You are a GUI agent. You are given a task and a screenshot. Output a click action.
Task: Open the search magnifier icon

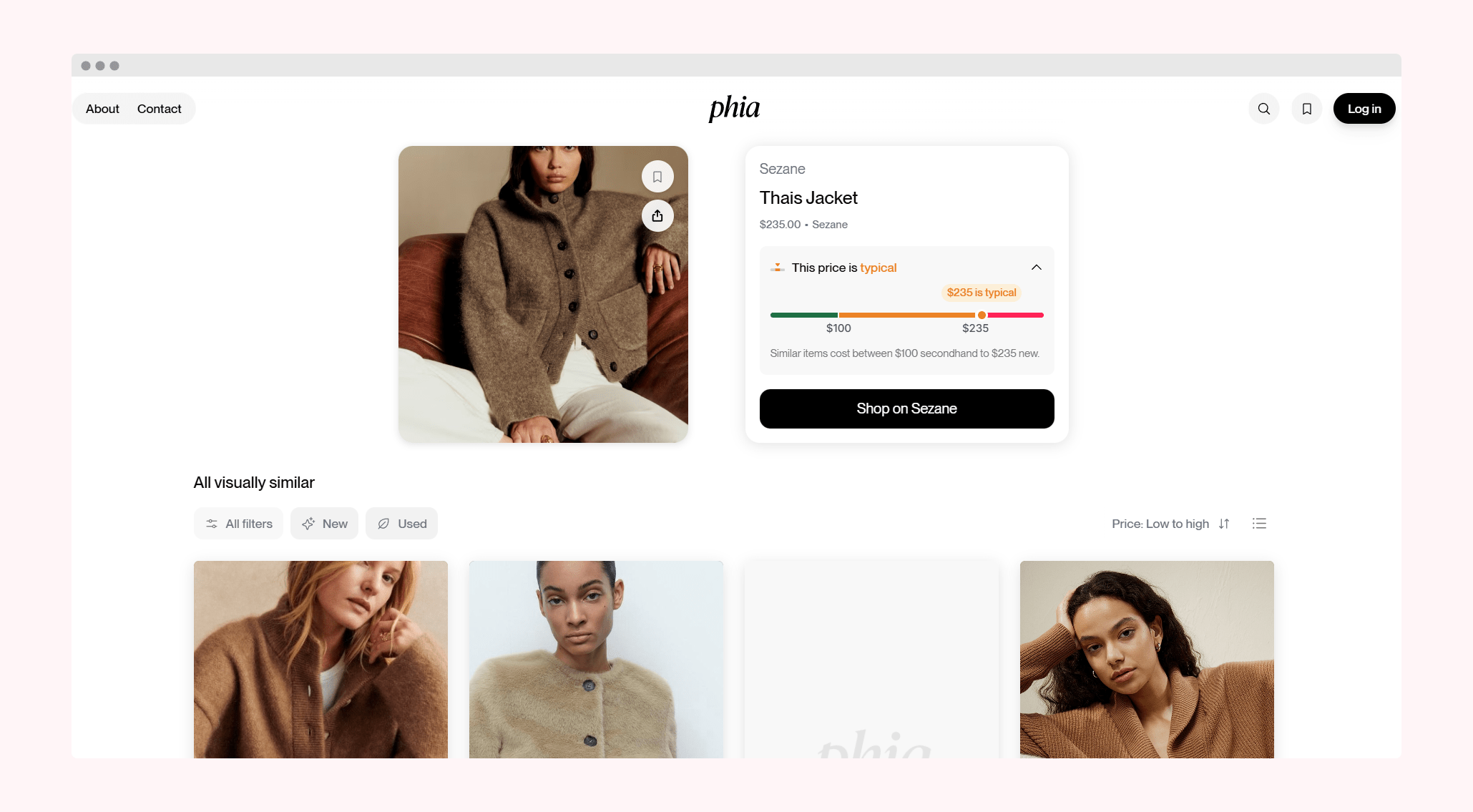(1264, 109)
